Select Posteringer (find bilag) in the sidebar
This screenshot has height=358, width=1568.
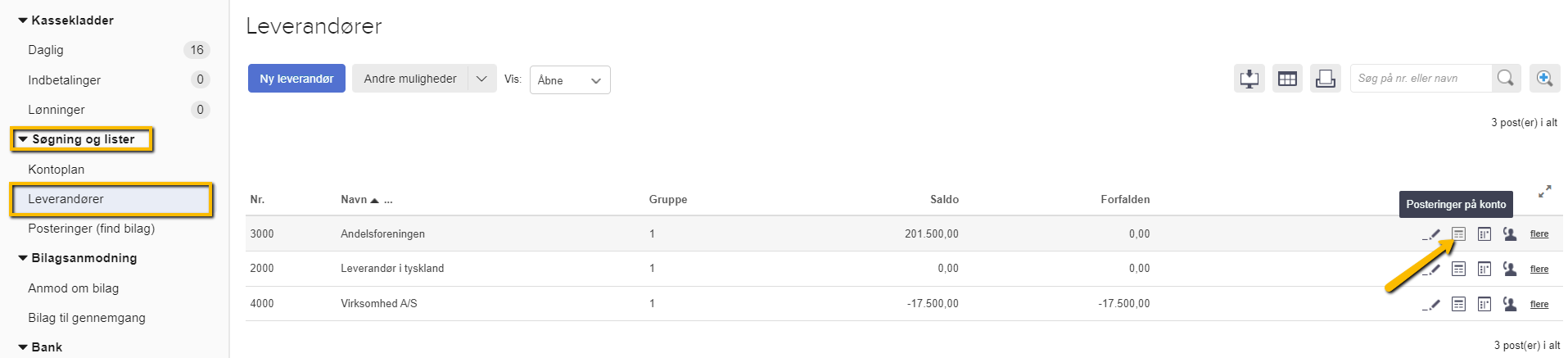point(91,229)
